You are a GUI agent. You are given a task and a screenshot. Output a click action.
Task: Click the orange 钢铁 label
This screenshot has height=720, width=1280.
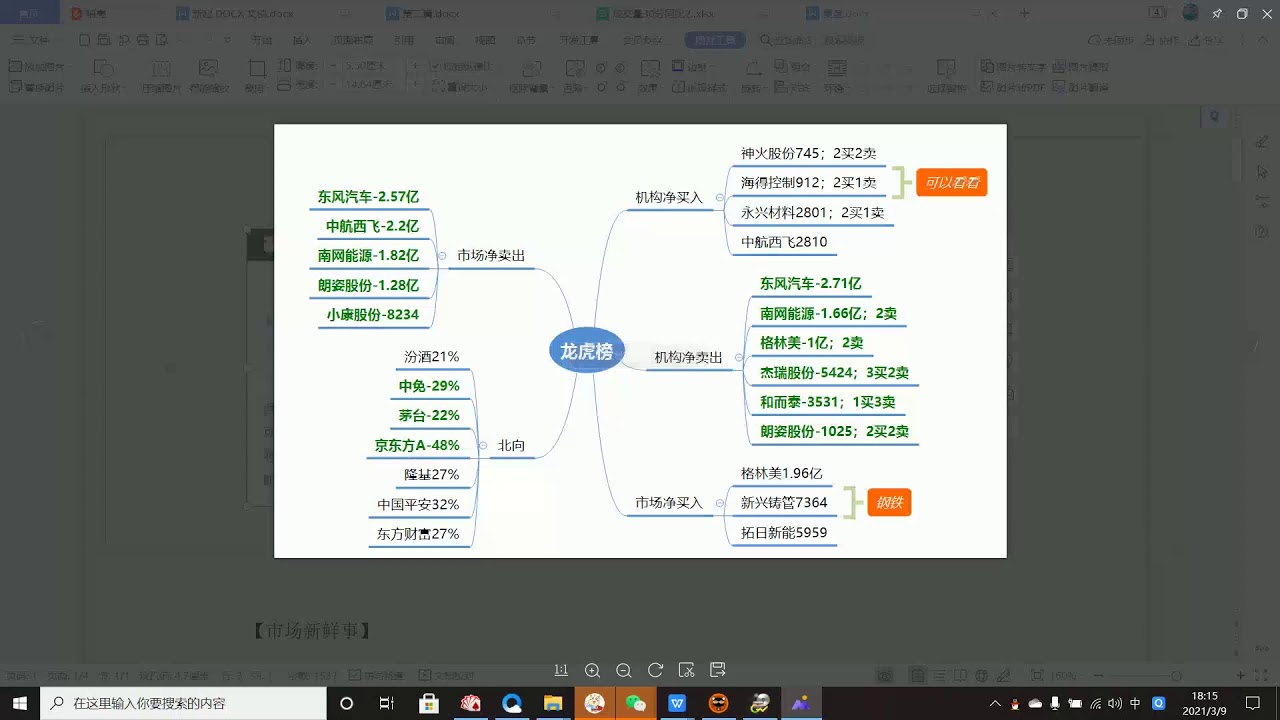click(889, 503)
